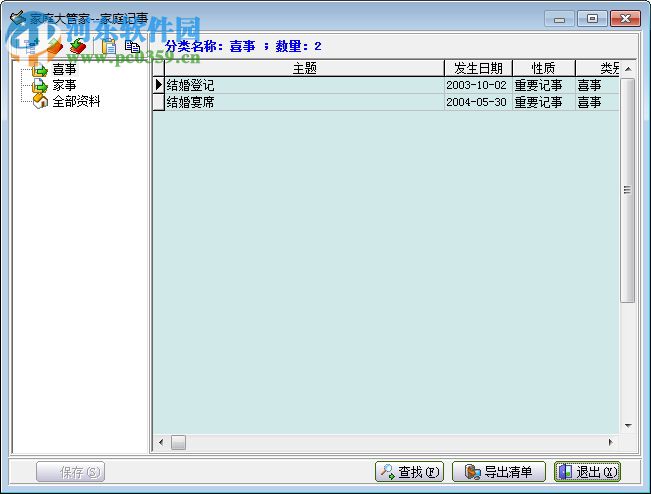Screen dimensions: 651x494
Task: Sort by the 主题 column header
Action: click(304, 68)
